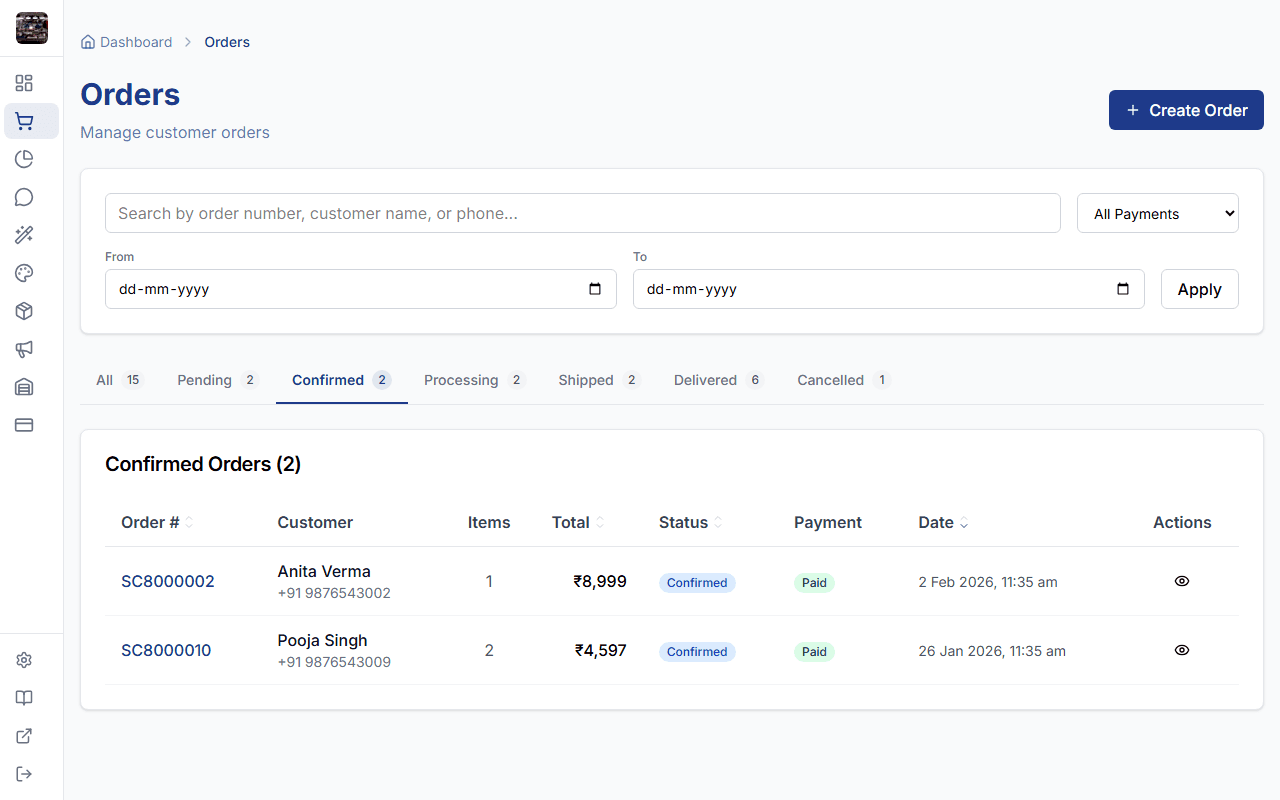
Task: Switch to the Cancelled tab
Action: [x=844, y=380]
